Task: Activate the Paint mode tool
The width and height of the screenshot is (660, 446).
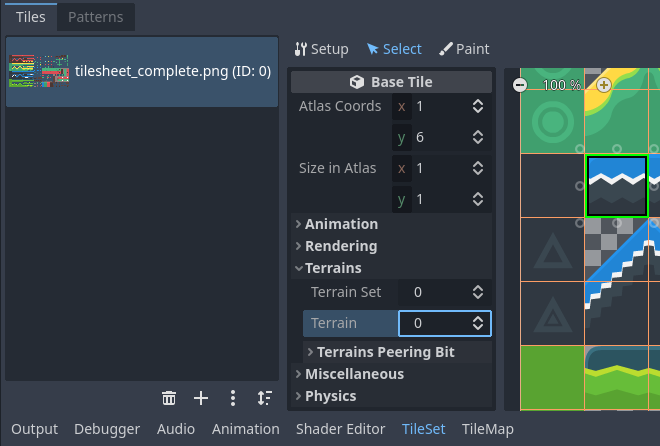Action: (464, 49)
